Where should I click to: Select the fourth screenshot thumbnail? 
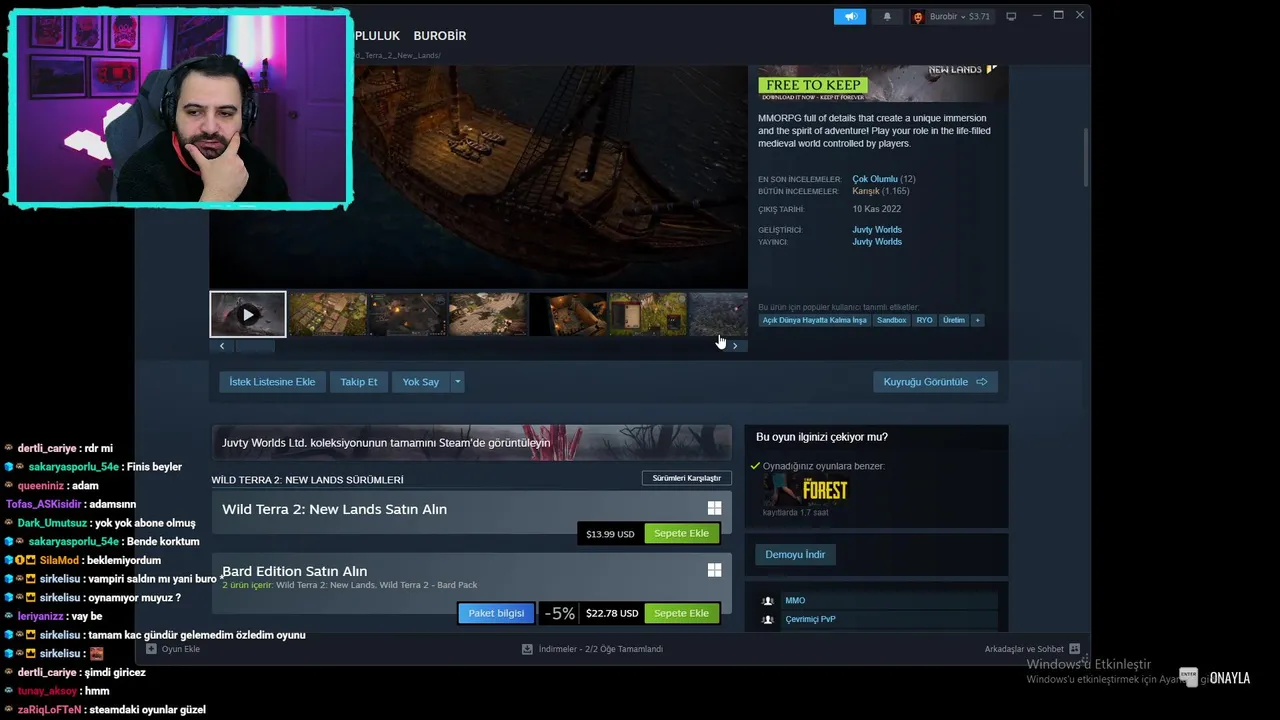(488, 315)
